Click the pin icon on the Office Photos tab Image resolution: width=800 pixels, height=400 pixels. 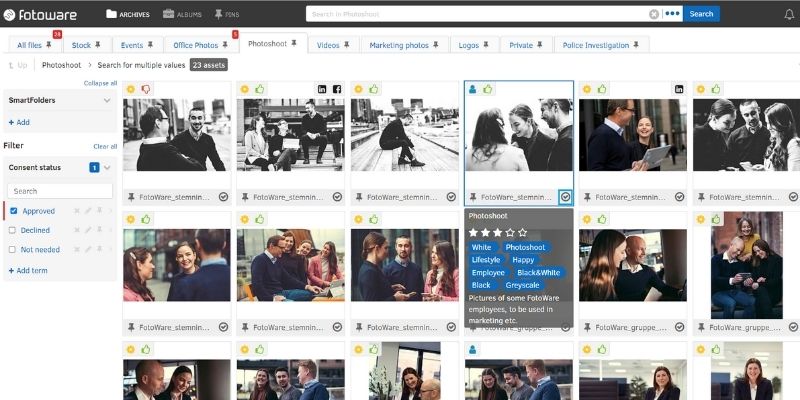click(225, 45)
